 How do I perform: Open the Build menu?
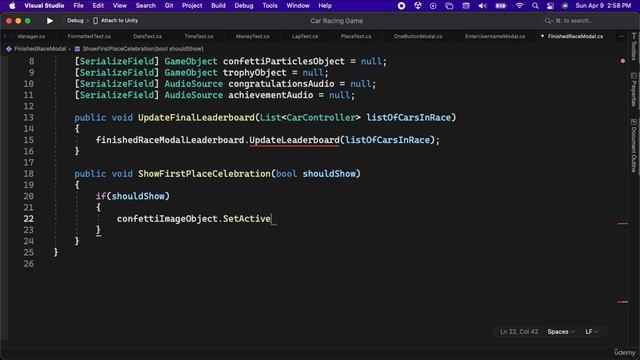point(218,6)
